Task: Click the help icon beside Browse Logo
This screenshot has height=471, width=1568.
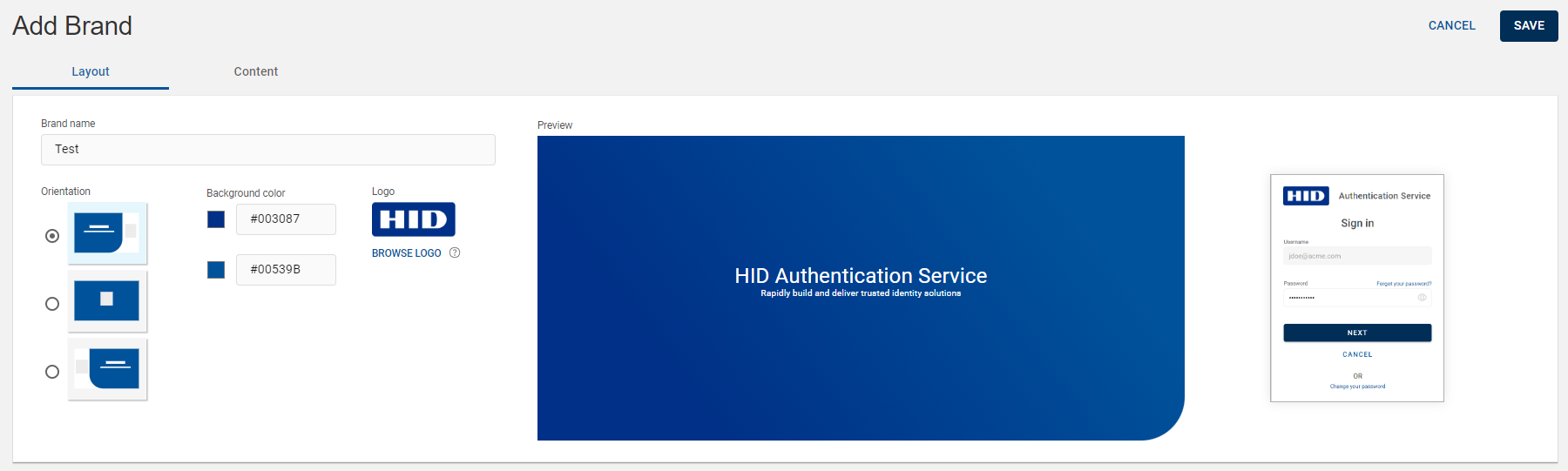Action: click(x=455, y=253)
